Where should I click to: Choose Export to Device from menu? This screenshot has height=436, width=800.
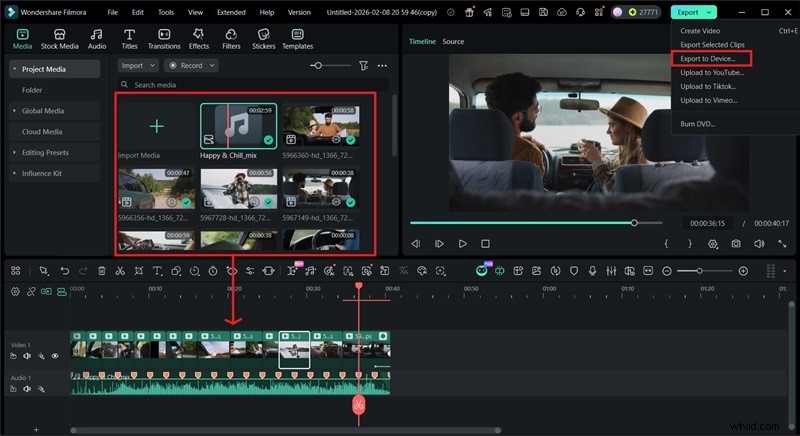708,59
